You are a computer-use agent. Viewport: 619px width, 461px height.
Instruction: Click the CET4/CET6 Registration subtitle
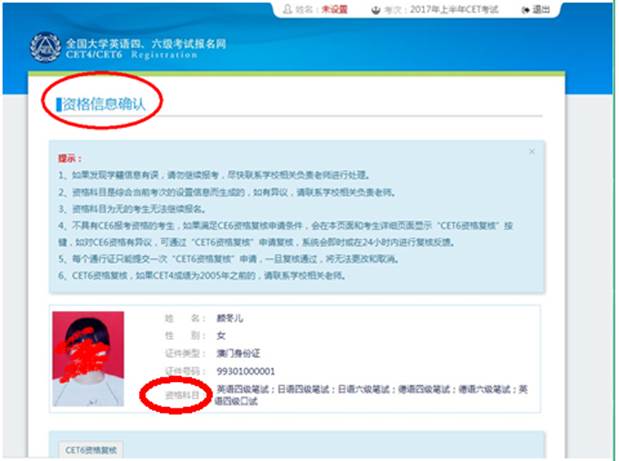(x=131, y=54)
